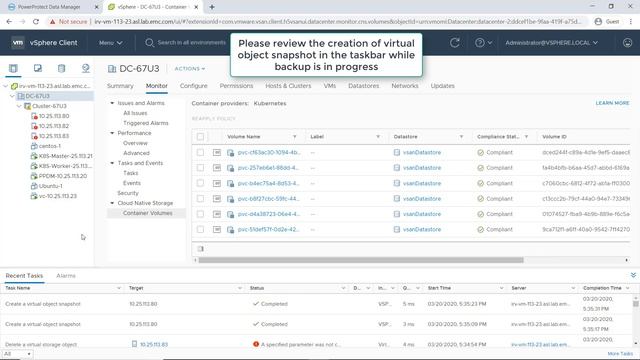Open the help question-mark menu
This screenshot has width=640, height=360.
pos(483,42)
